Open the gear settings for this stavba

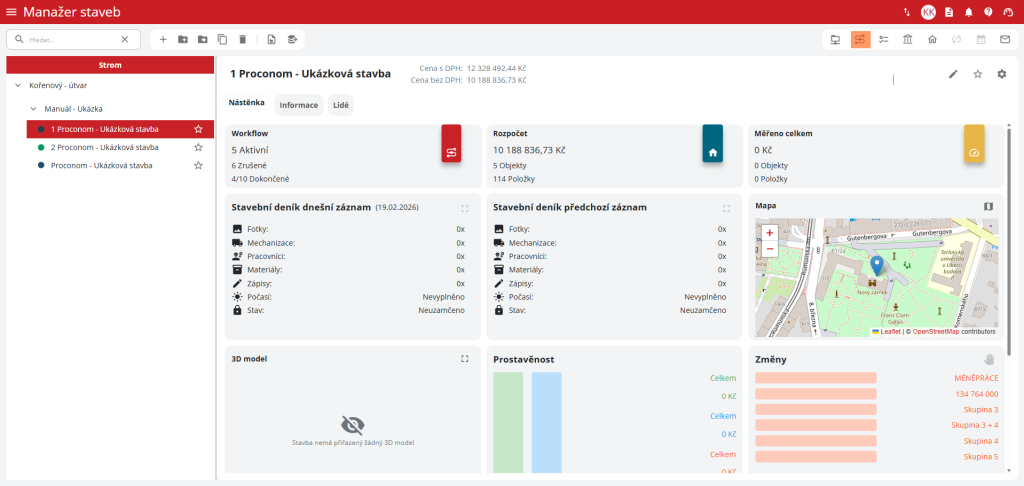(x=1001, y=74)
